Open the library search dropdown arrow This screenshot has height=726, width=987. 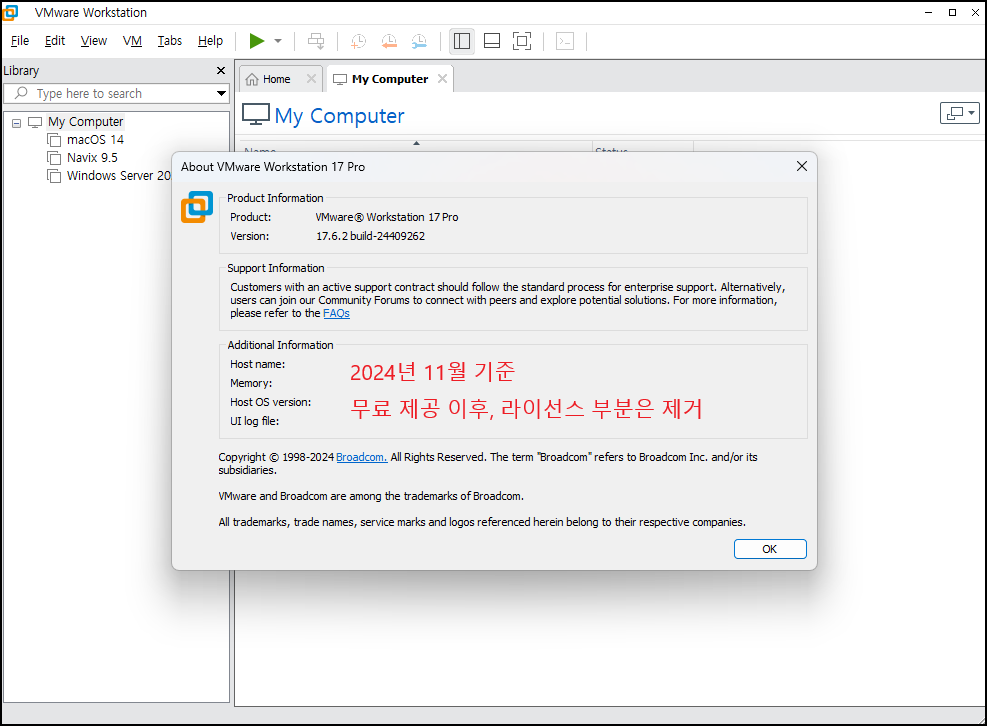[x=221, y=93]
